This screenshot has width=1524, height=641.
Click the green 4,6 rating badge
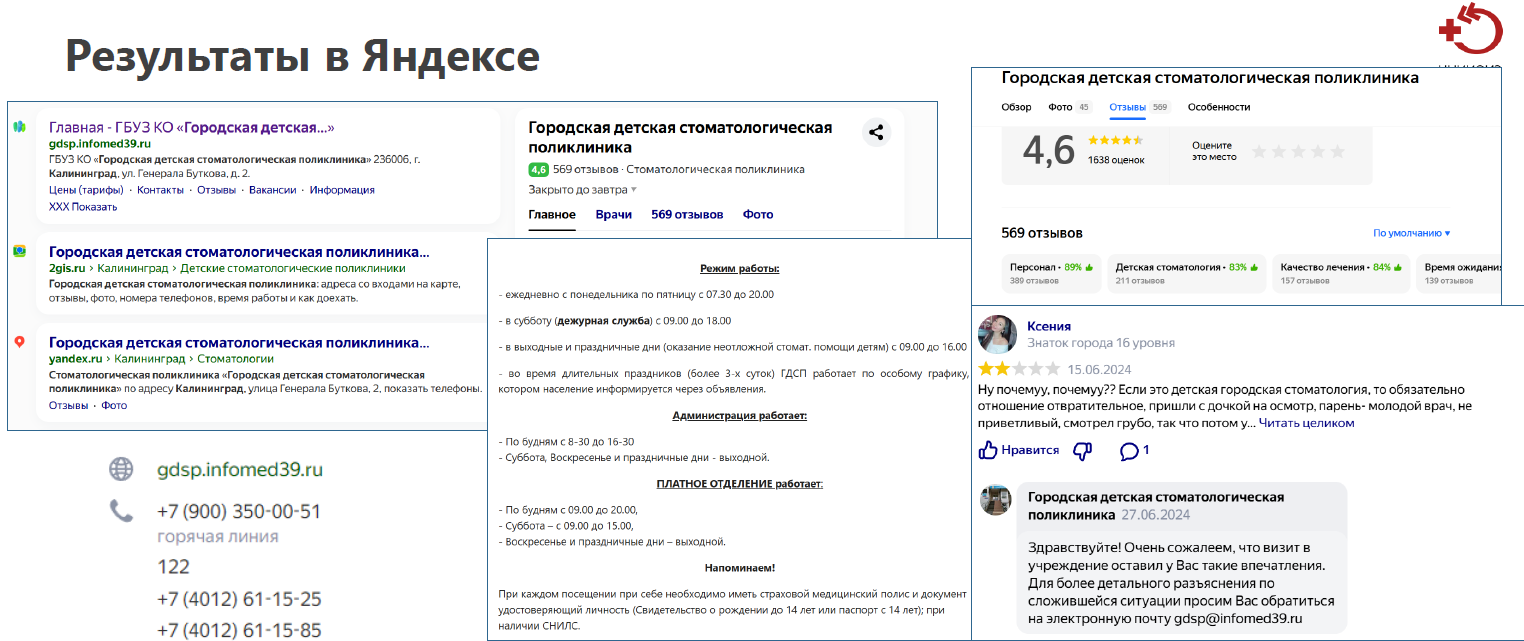click(538, 169)
